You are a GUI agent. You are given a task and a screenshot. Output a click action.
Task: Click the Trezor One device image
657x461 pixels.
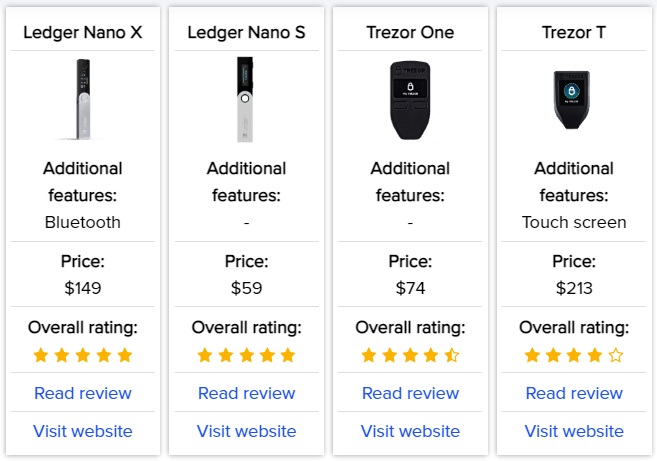(x=410, y=100)
